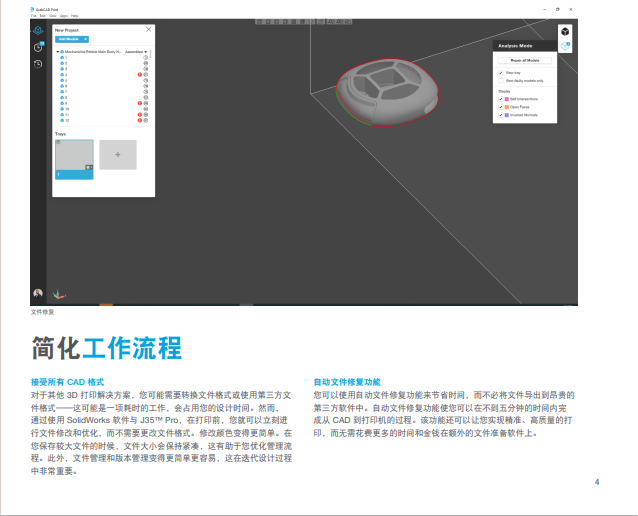Collapse the Mechanical Pebble assembly tree
The width and height of the screenshot is (638, 516).
[x=57, y=51]
